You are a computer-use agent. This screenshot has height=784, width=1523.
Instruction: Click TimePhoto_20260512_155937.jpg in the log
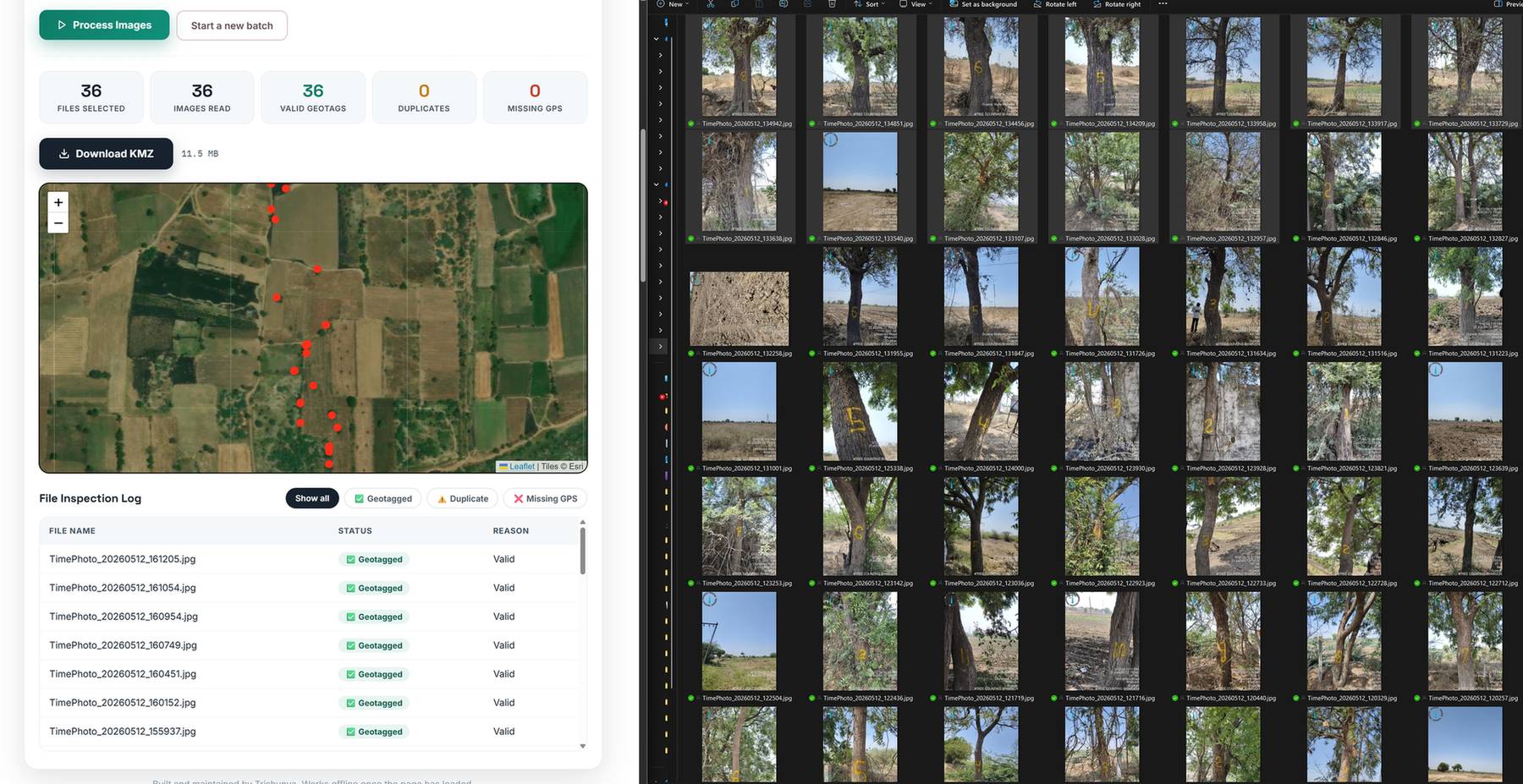[x=123, y=732]
